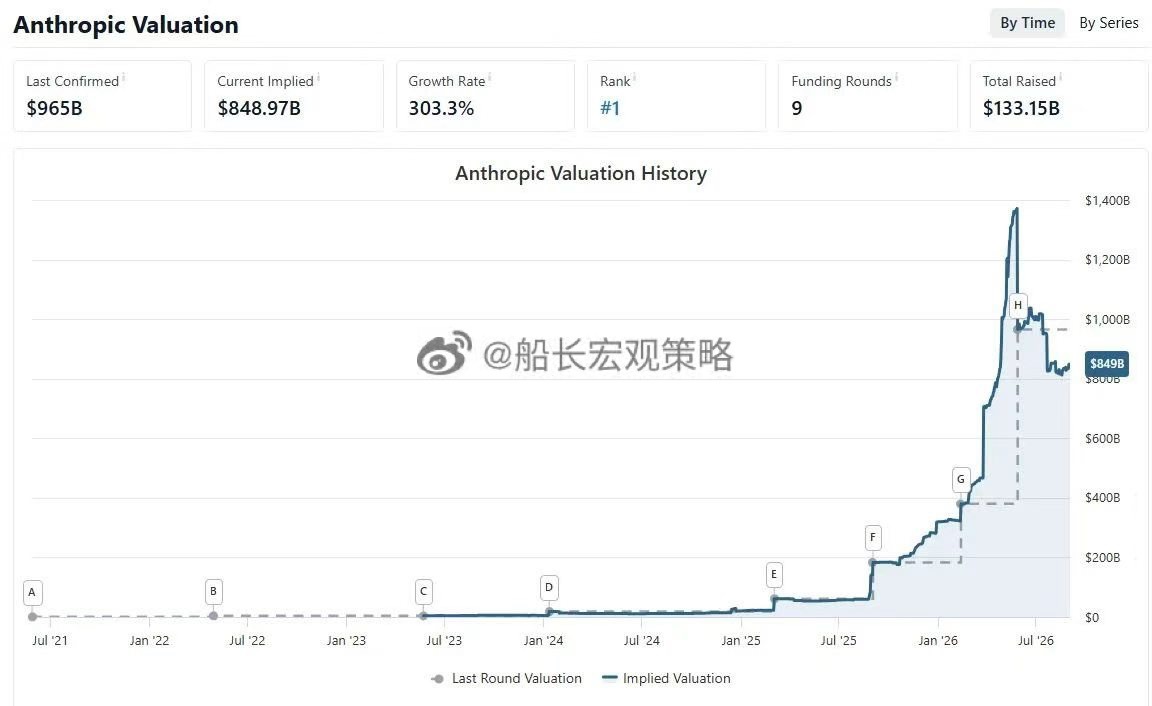Click info icon next to Total Raised
Screen dimensions: 1152x706
pyautogui.click(x=1060, y=76)
